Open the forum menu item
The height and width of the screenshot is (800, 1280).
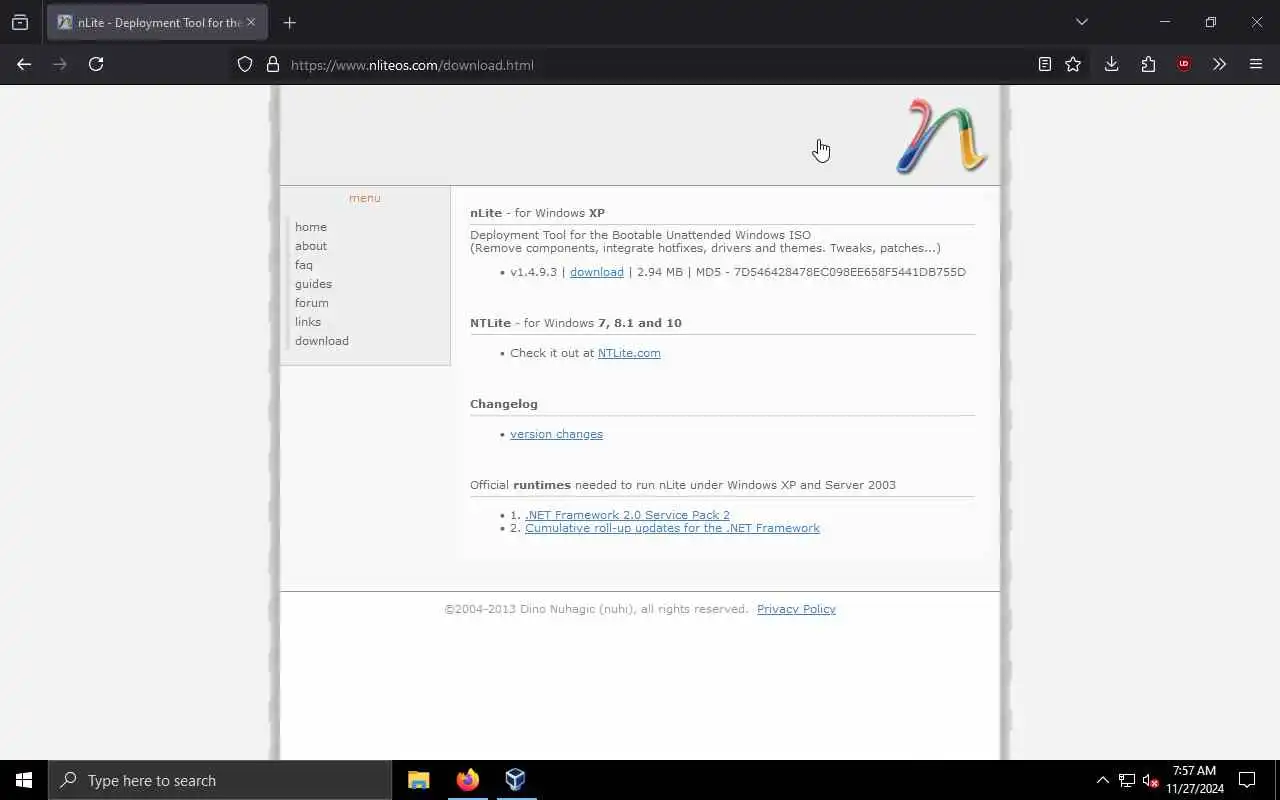click(x=312, y=303)
